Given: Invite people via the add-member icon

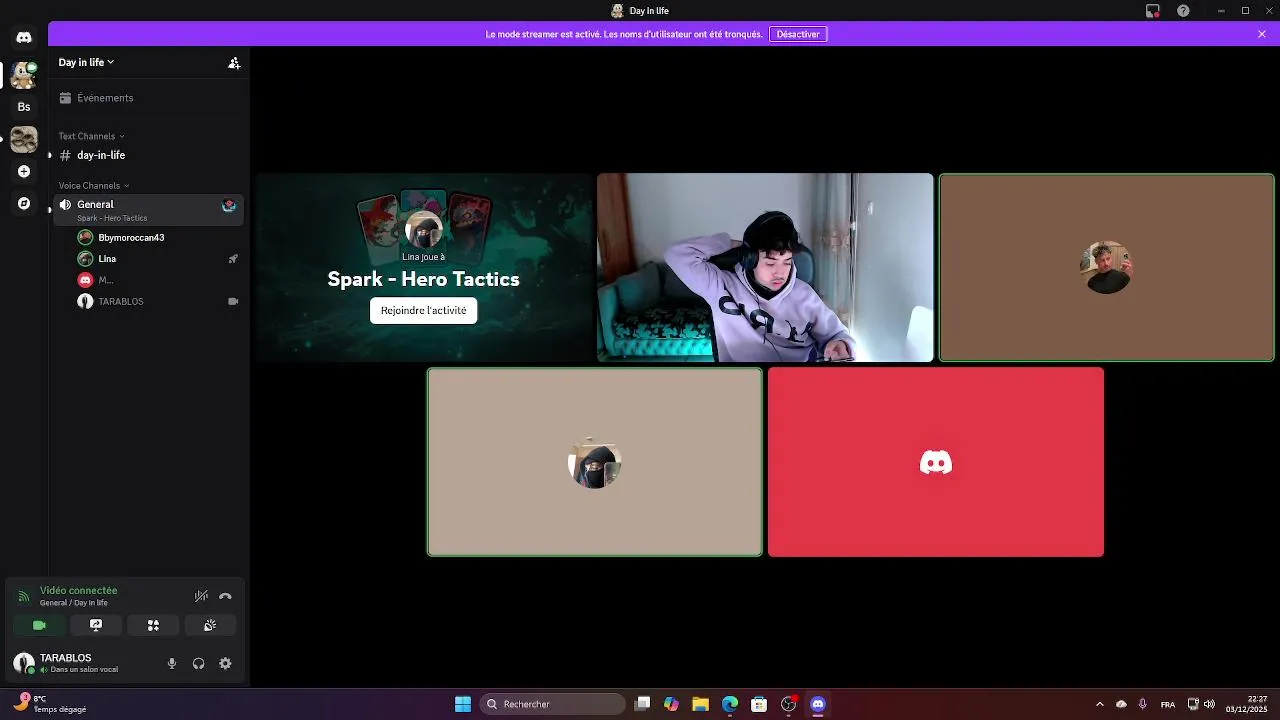Looking at the screenshot, I should pyautogui.click(x=234, y=62).
